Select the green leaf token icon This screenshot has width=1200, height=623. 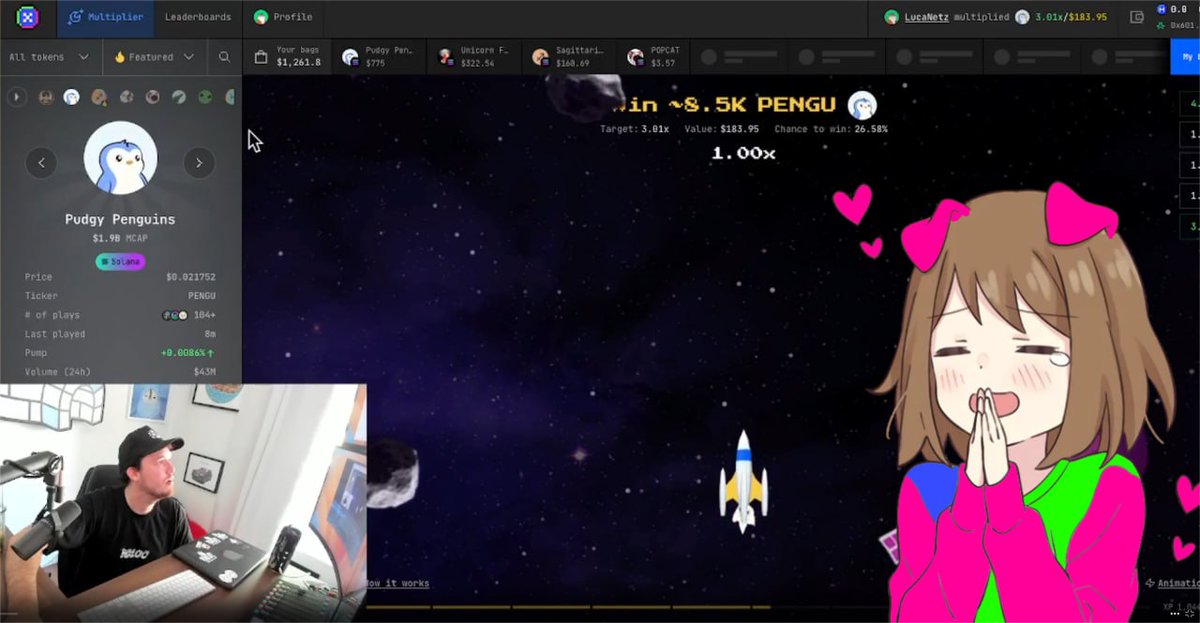click(178, 97)
